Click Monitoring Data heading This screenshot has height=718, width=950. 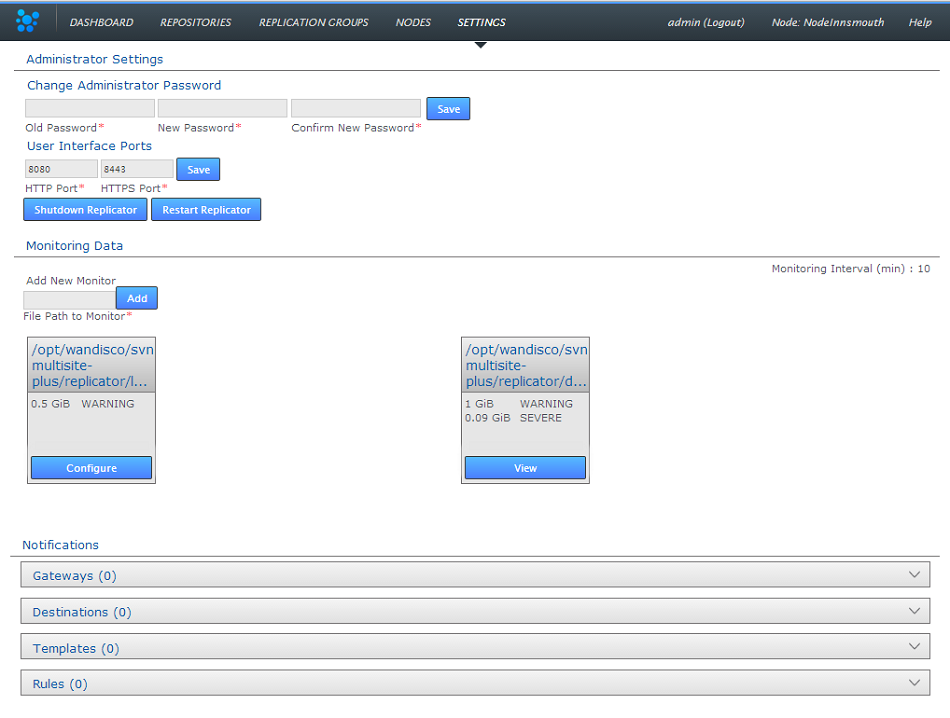[75, 246]
